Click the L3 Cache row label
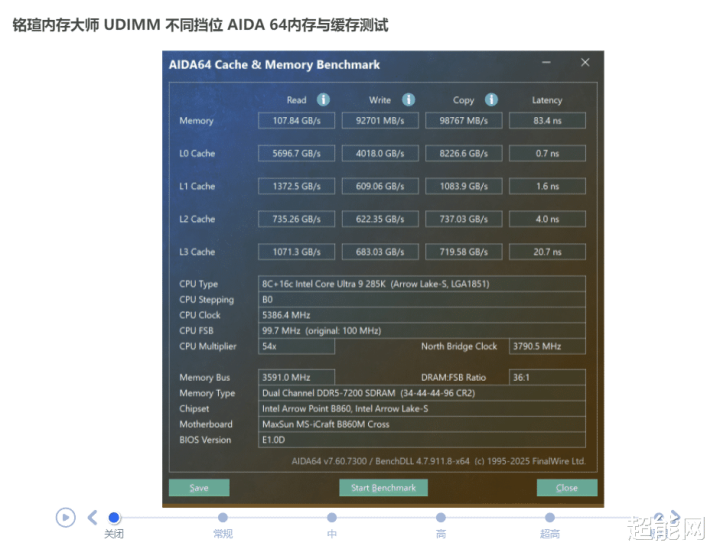Screen dimensions: 720x559 [x=197, y=252]
